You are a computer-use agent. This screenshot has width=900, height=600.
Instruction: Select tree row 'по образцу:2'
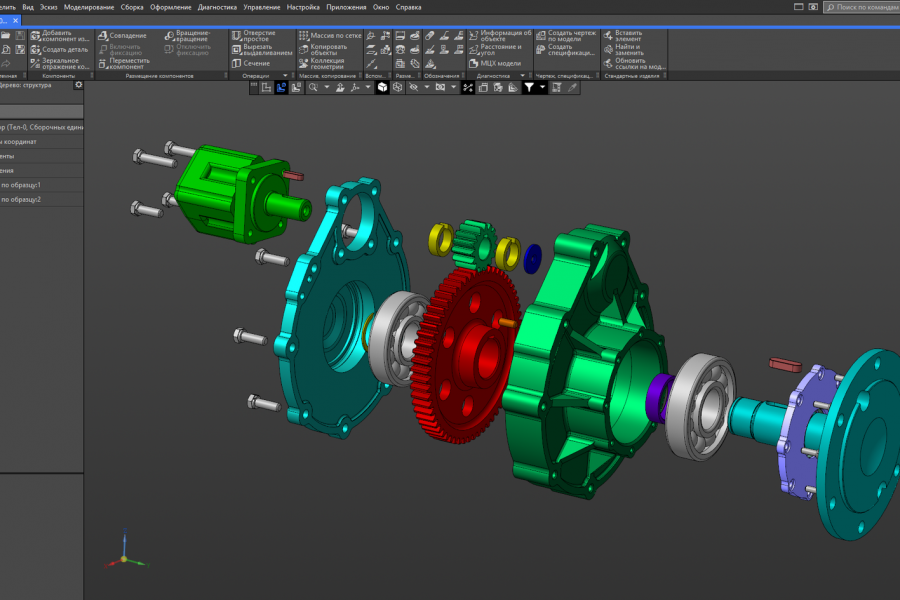click(x=41, y=199)
